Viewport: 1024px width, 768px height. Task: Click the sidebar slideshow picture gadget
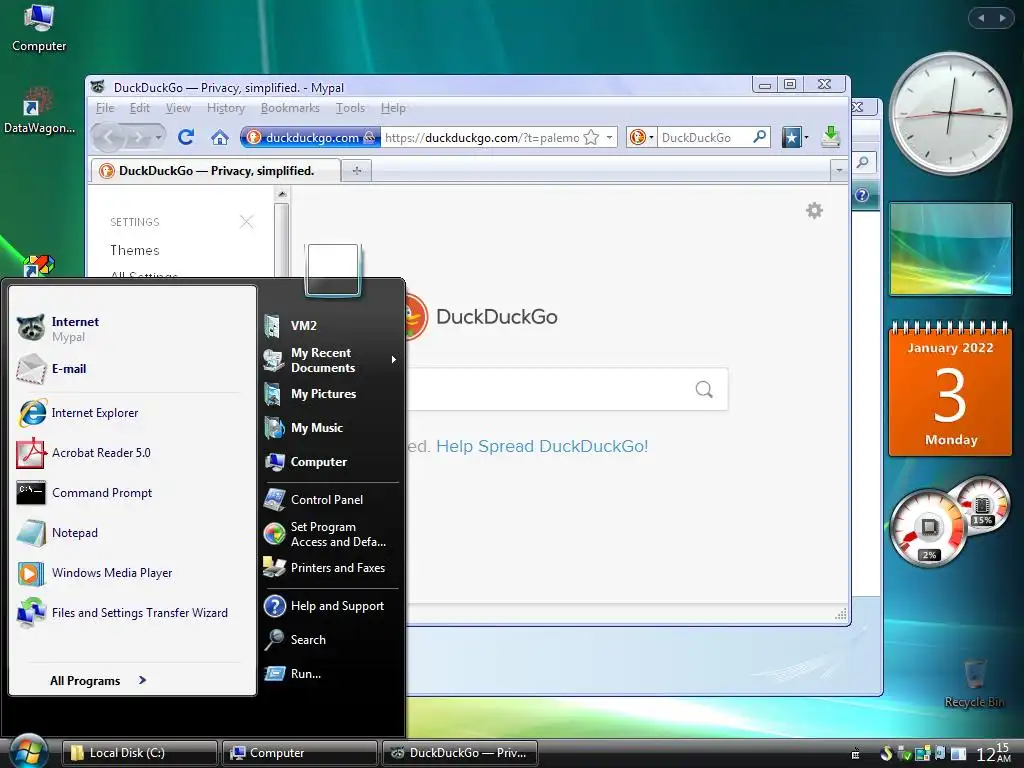(951, 249)
